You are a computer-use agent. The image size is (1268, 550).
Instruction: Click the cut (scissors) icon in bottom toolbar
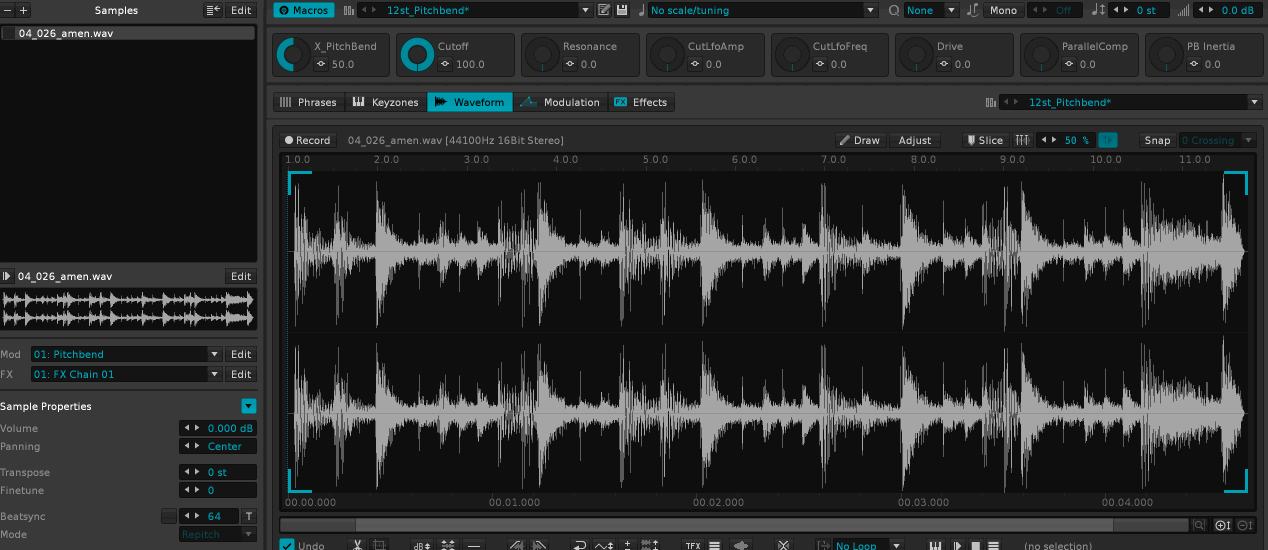tap(356, 545)
